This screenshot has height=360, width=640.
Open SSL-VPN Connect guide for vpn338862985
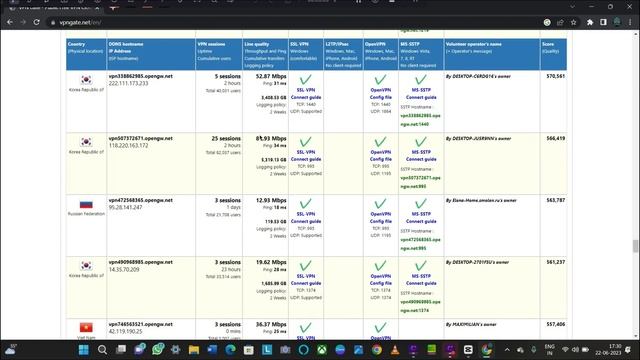click(306, 93)
